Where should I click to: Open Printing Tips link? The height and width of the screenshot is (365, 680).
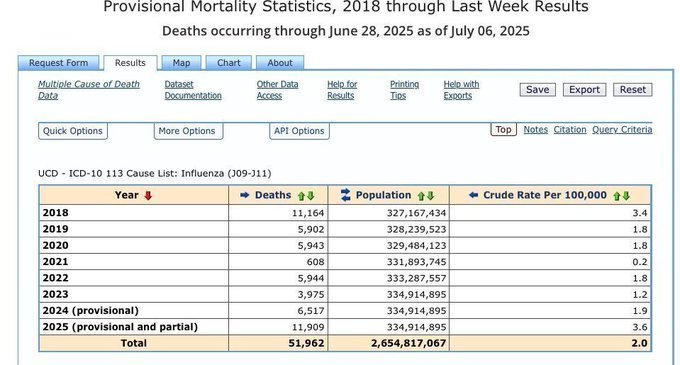[x=404, y=90]
